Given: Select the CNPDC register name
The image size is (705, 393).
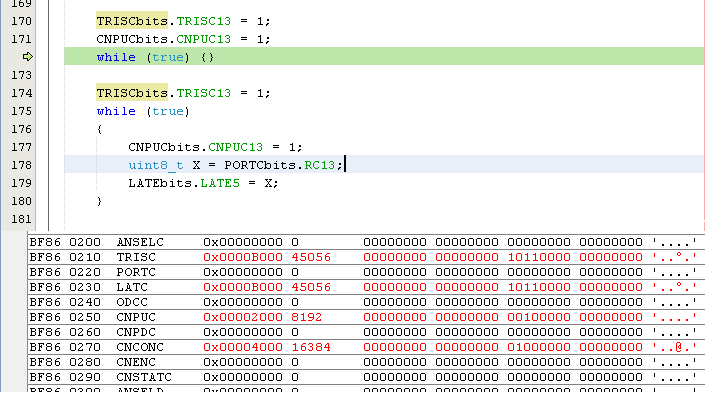Looking at the screenshot, I should [x=136, y=332].
